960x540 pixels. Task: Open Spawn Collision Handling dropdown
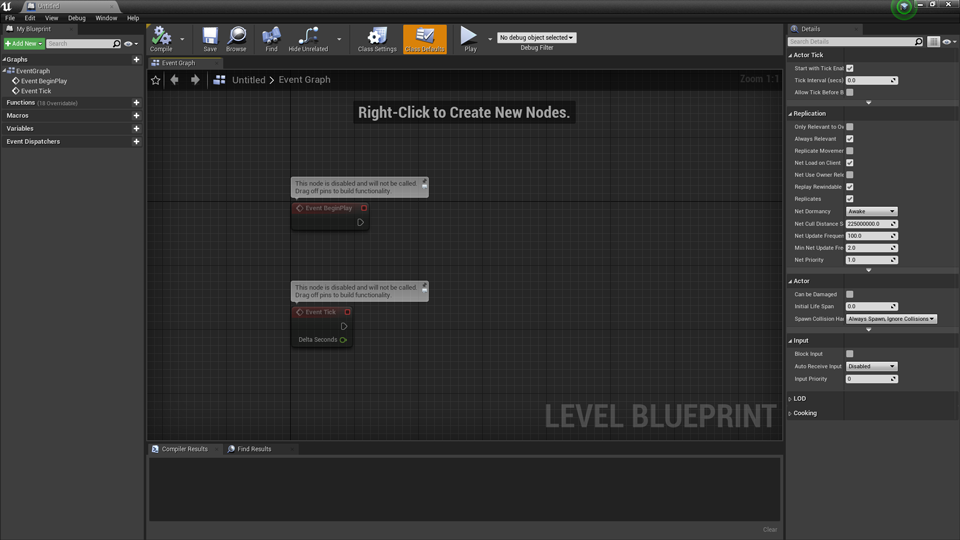click(x=891, y=319)
